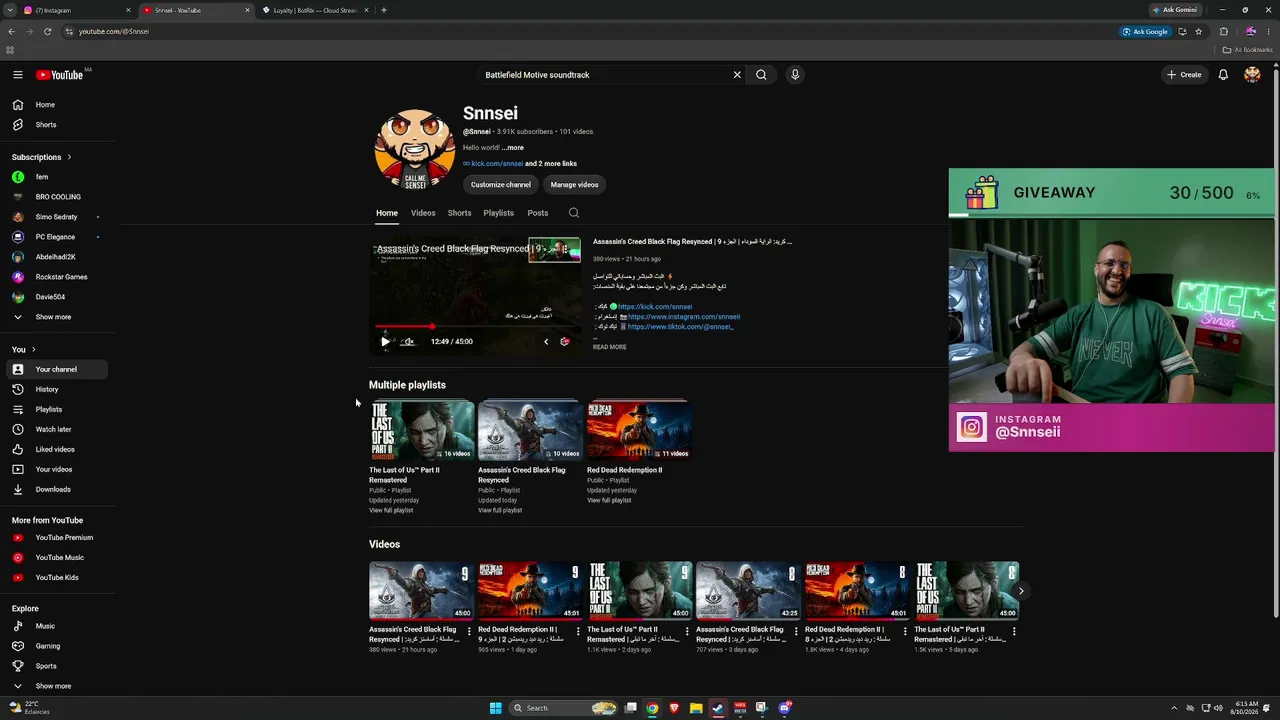
Task: Open a new browser tab
Action: (384, 10)
